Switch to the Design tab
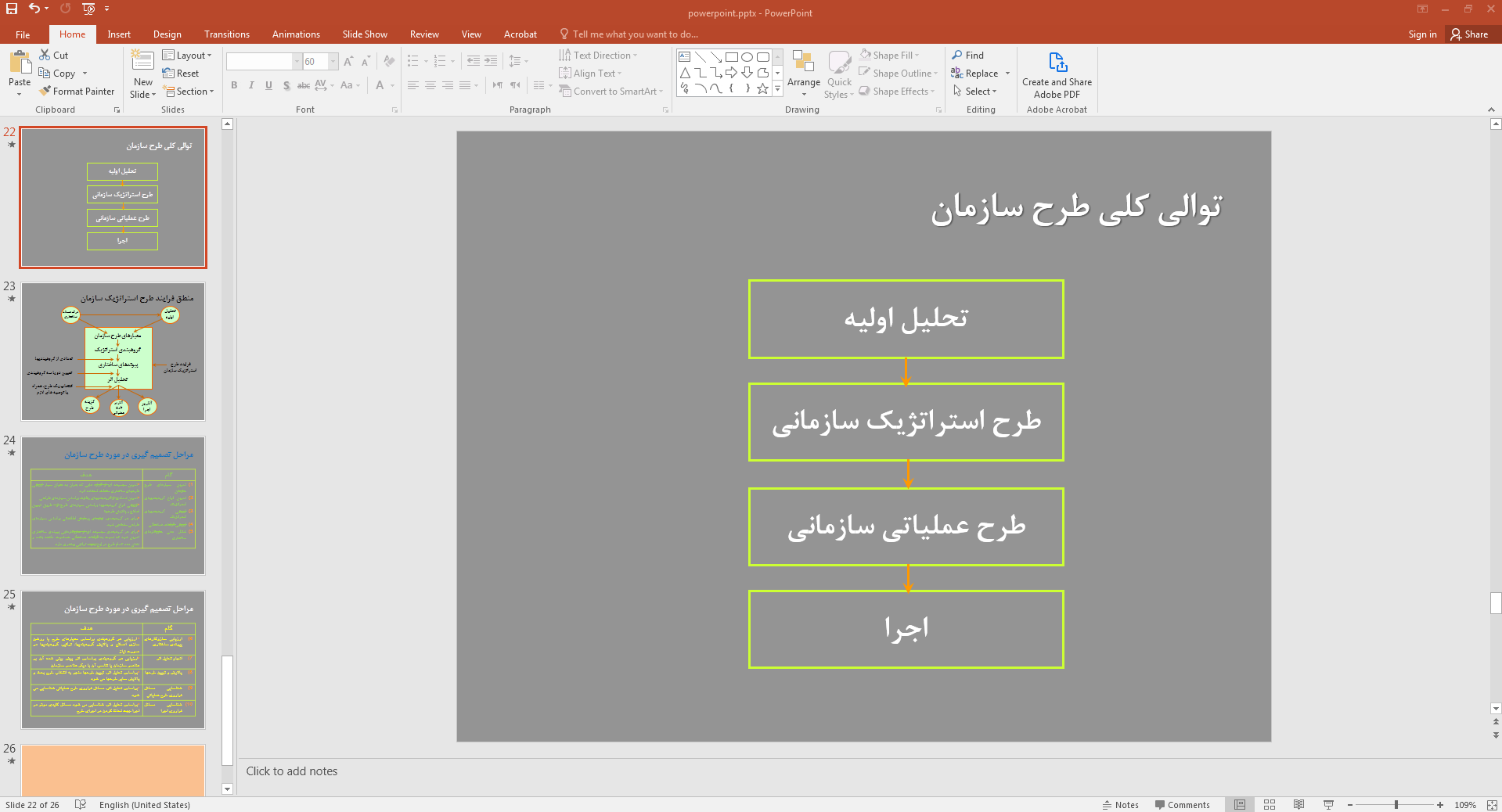This screenshot has width=1502, height=812. 167,34
